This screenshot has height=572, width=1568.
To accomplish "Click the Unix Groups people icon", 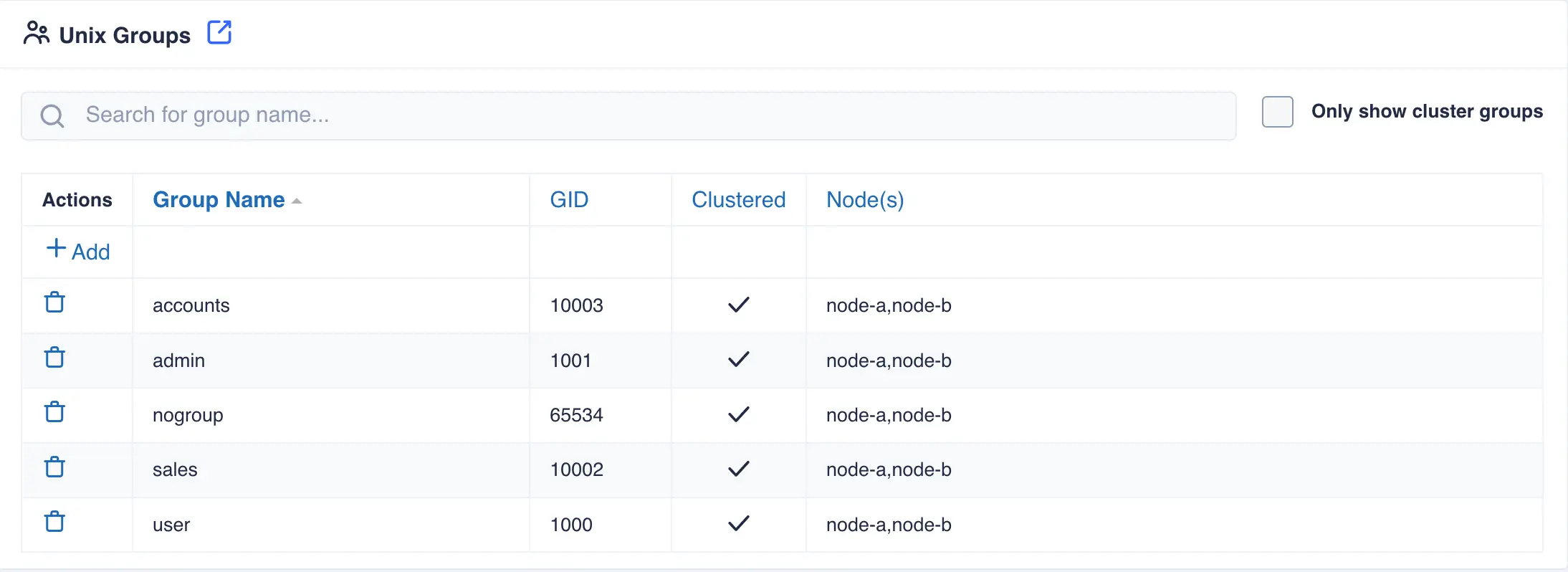I will tap(36, 34).
